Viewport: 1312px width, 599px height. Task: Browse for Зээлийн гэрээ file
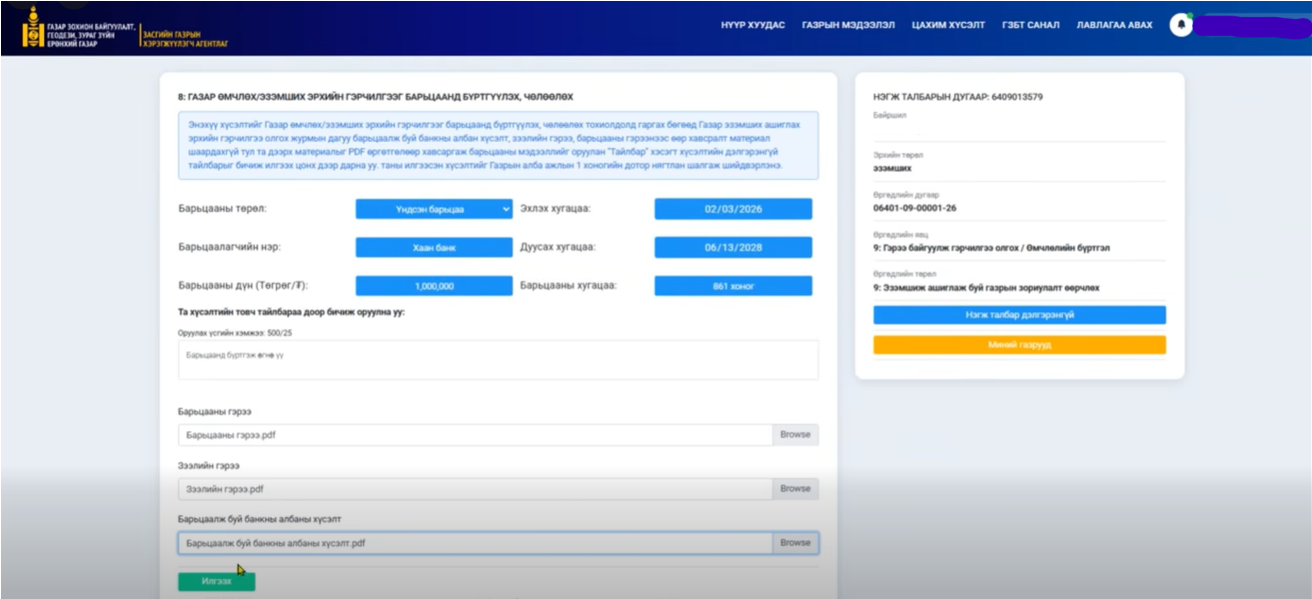pyautogui.click(x=795, y=489)
